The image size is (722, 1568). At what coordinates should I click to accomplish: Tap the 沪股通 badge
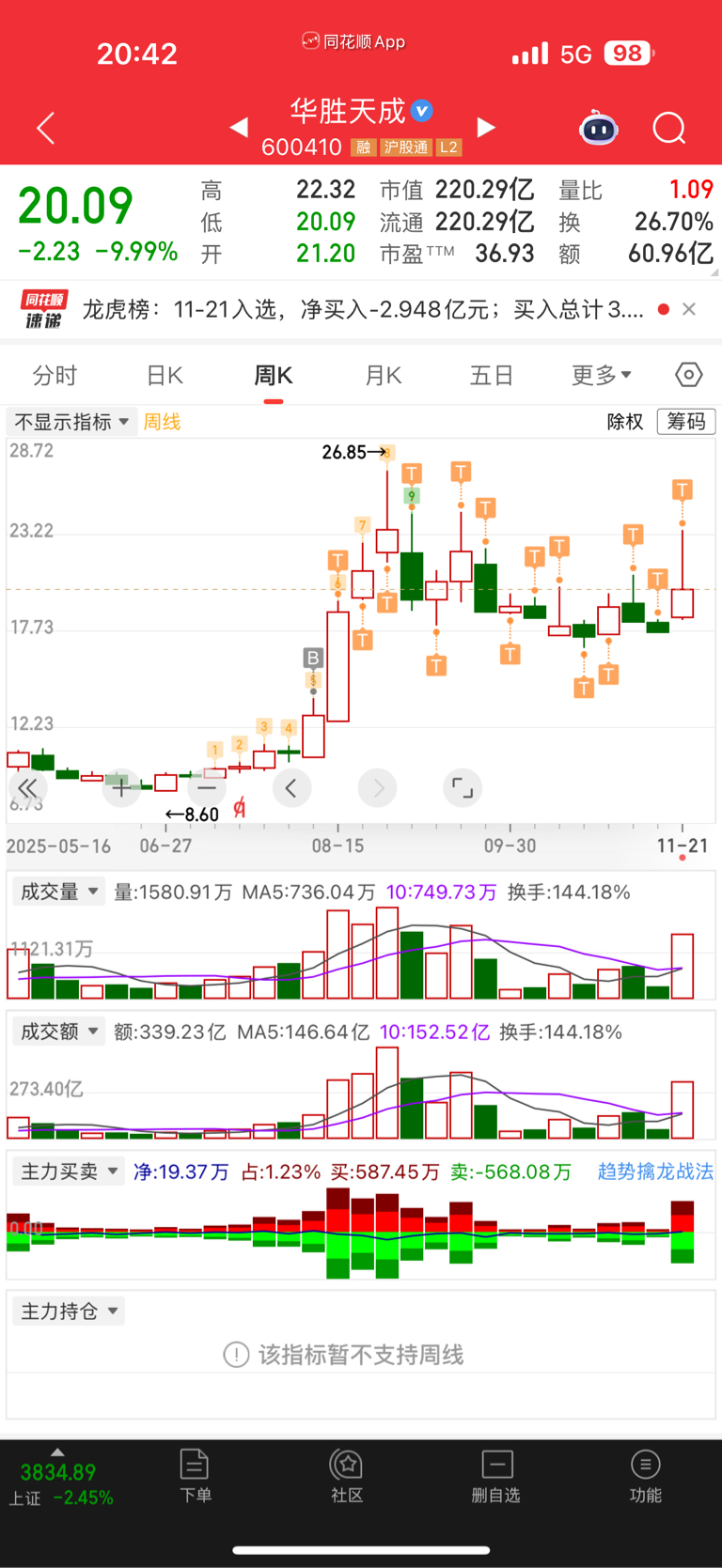click(x=406, y=147)
